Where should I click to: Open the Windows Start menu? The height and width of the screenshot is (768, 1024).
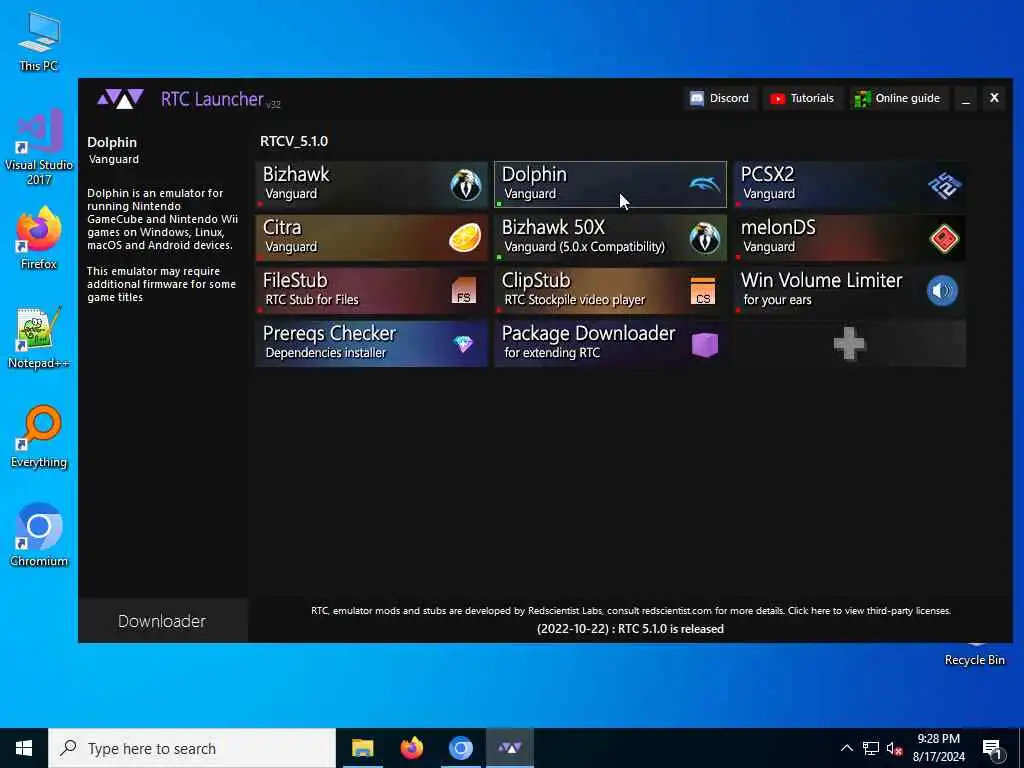point(24,748)
